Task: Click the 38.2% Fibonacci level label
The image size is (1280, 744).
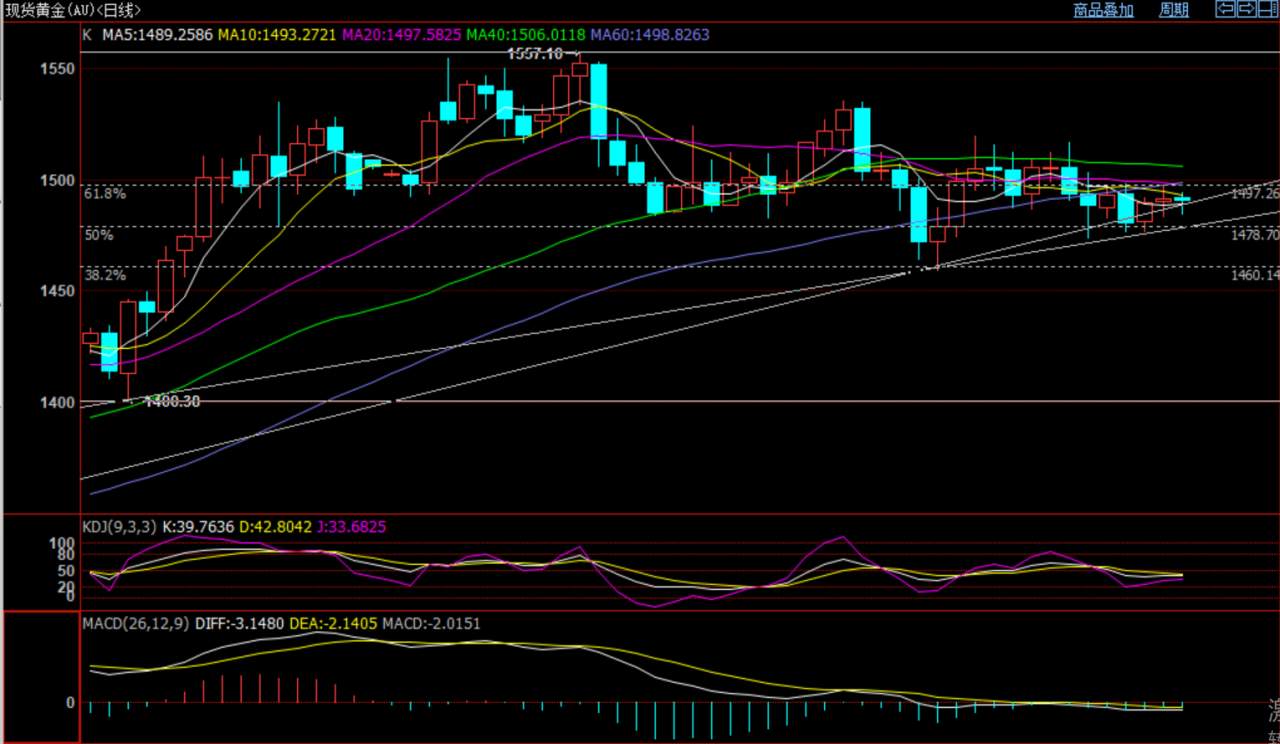Action: click(x=105, y=274)
